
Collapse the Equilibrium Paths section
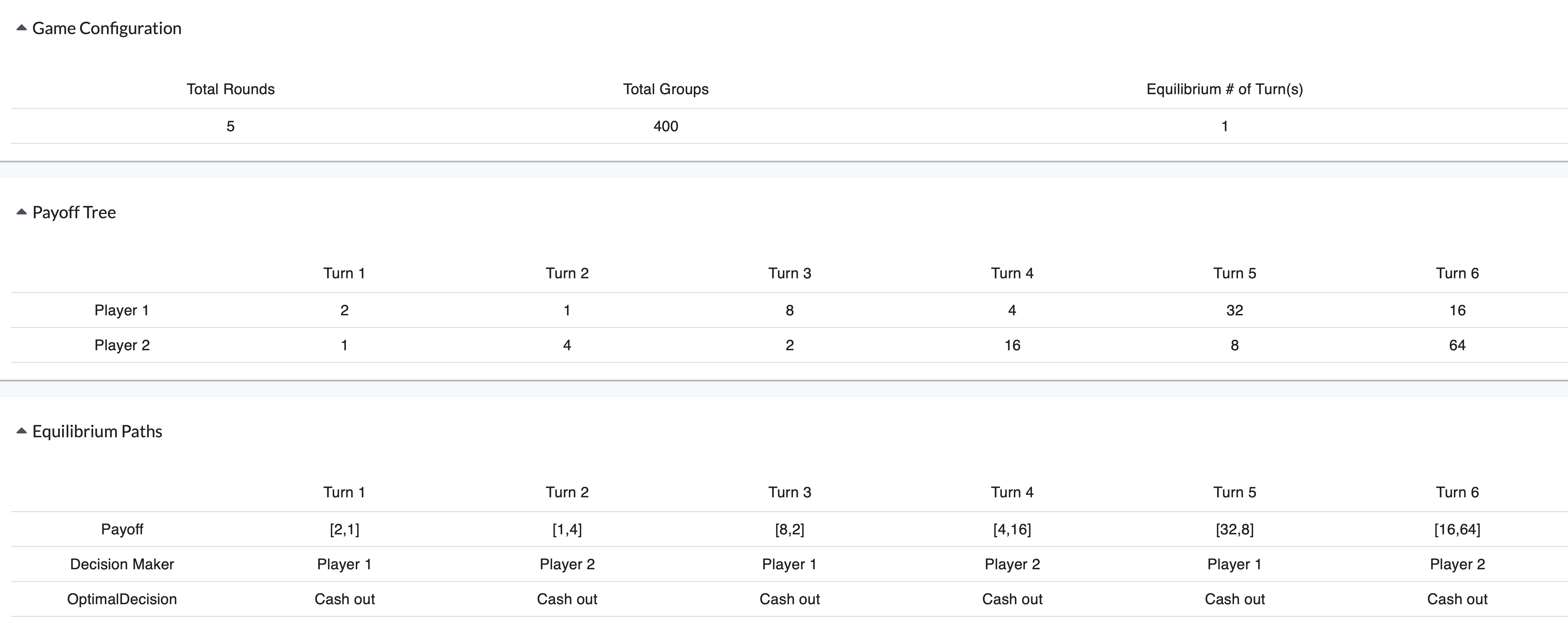(x=21, y=431)
